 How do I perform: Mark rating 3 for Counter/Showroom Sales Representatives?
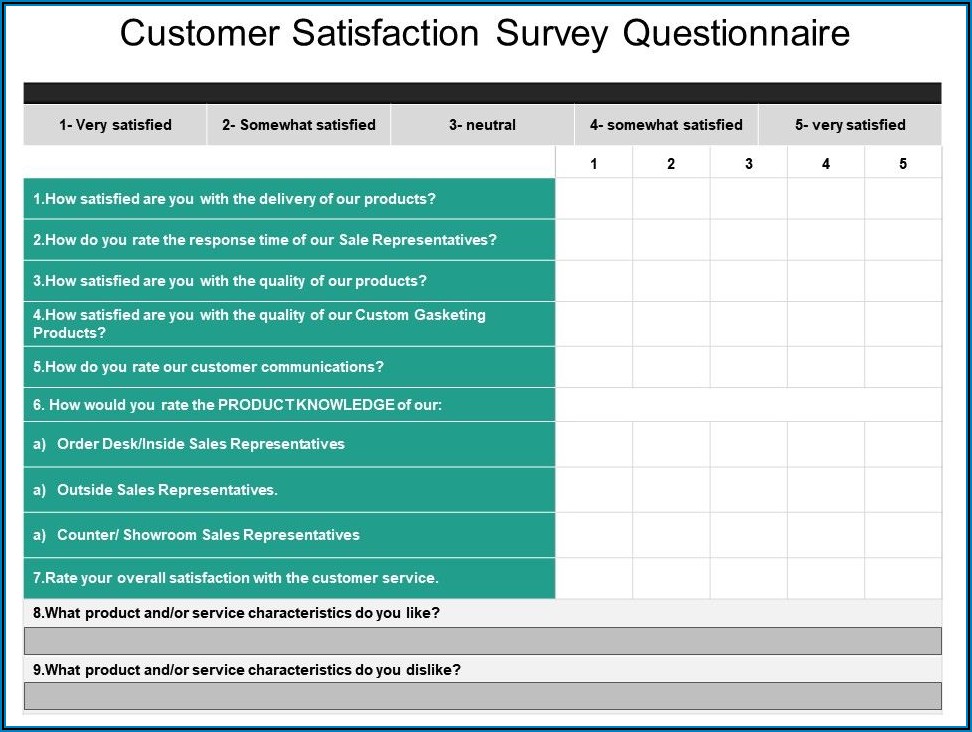[749, 535]
